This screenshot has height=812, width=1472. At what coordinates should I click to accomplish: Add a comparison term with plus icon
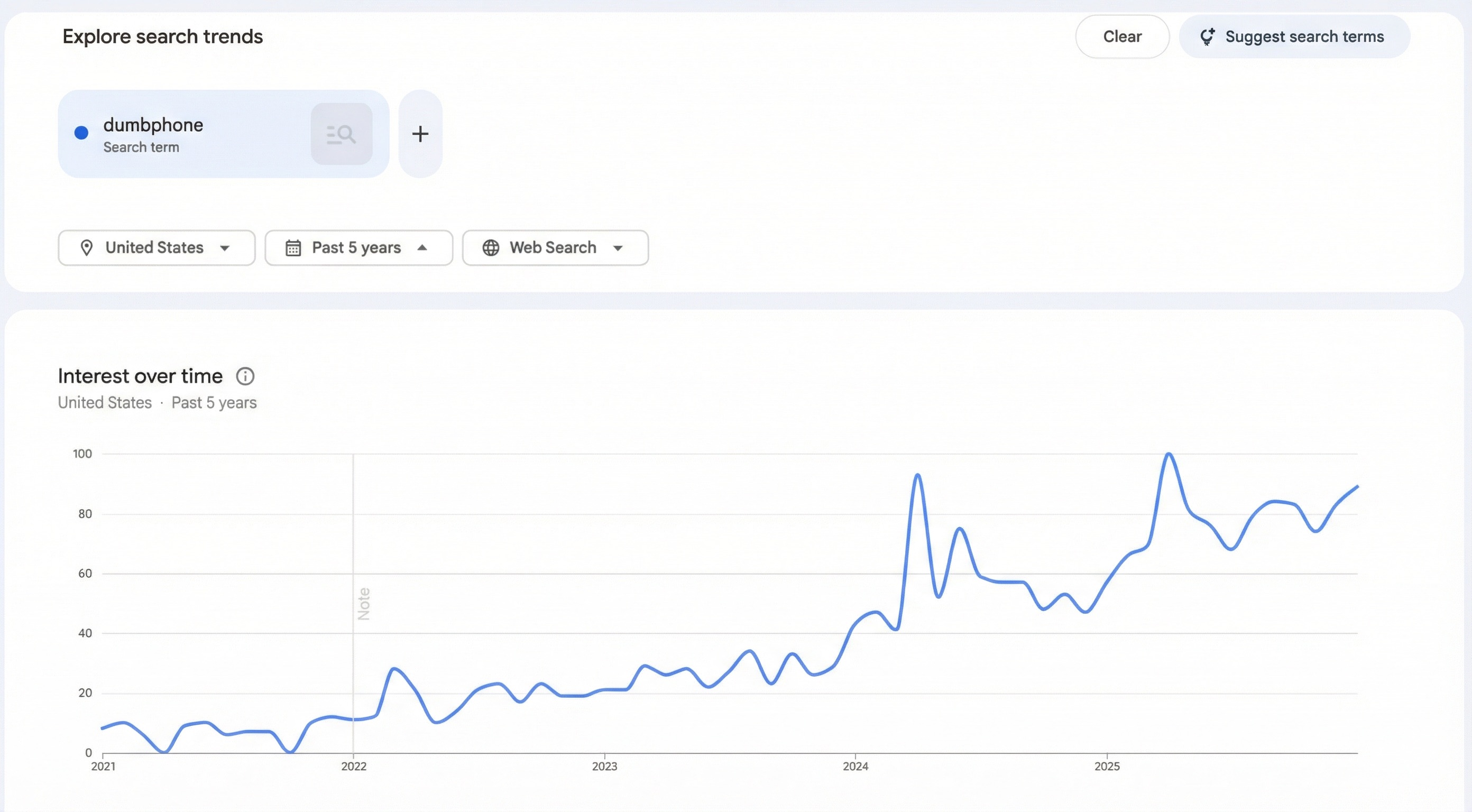[x=420, y=134]
